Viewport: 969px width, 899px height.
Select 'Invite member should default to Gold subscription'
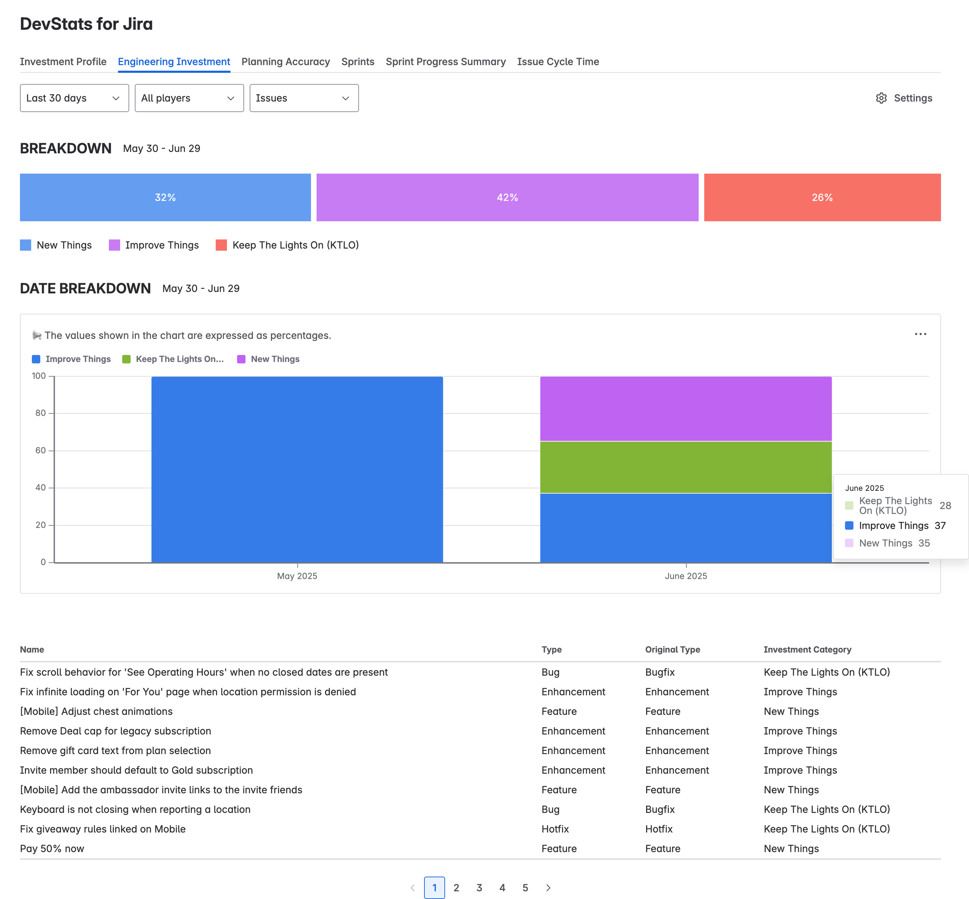pos(480,770)
